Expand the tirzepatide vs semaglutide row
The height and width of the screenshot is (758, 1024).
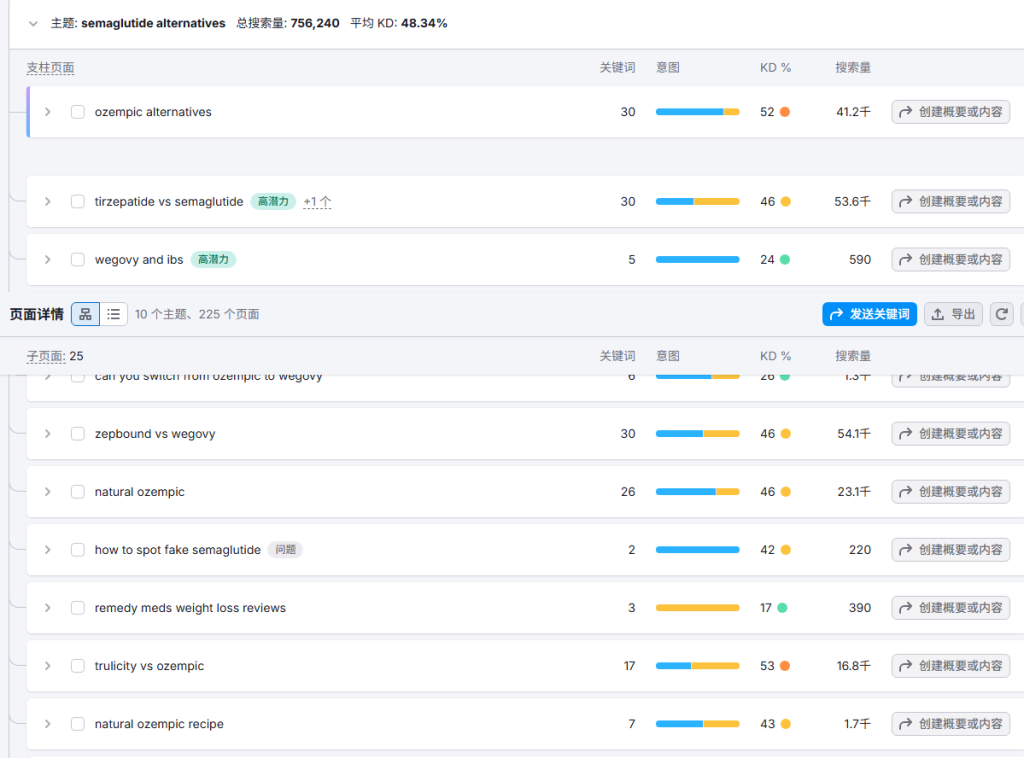point(48,201)
